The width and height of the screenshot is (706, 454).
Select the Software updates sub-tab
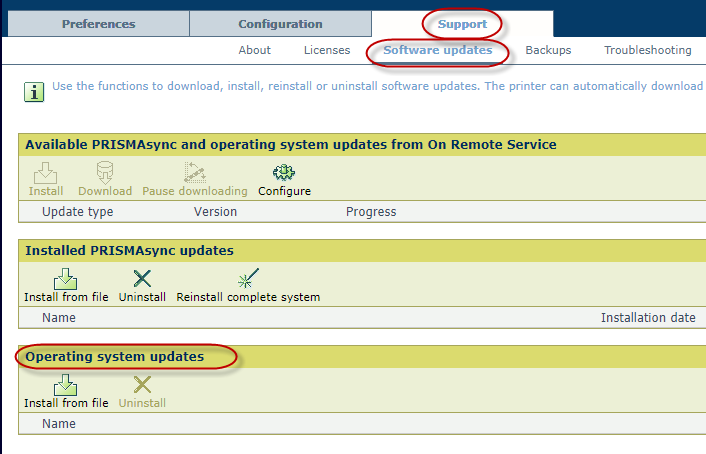(438, 50)
